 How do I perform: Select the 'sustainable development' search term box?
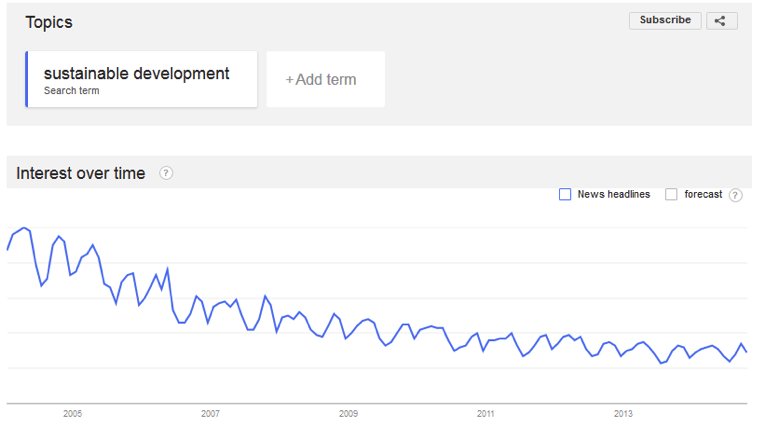click(x=142, y=79)
